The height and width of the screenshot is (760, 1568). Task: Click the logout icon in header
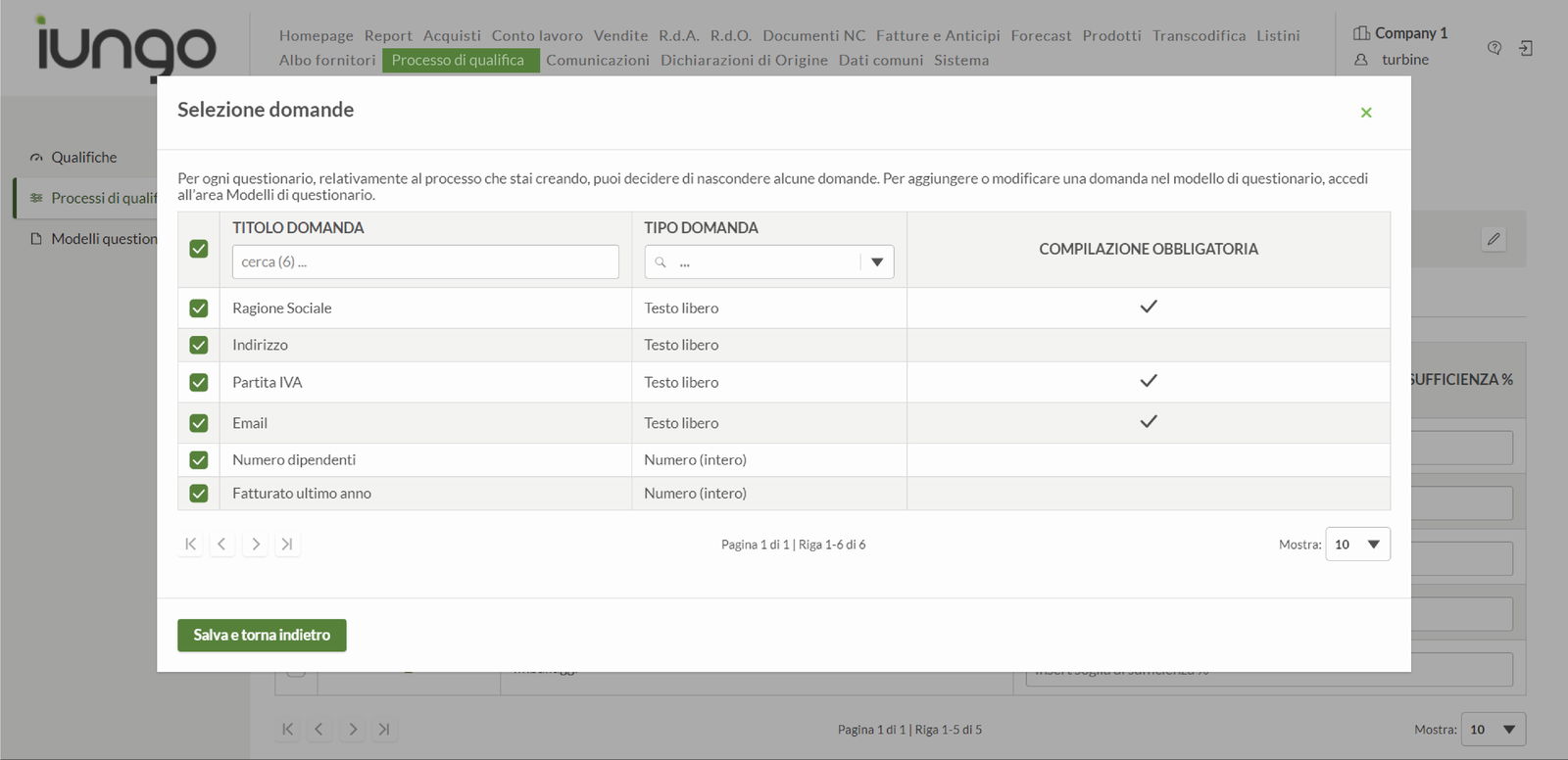[1526, 48]
